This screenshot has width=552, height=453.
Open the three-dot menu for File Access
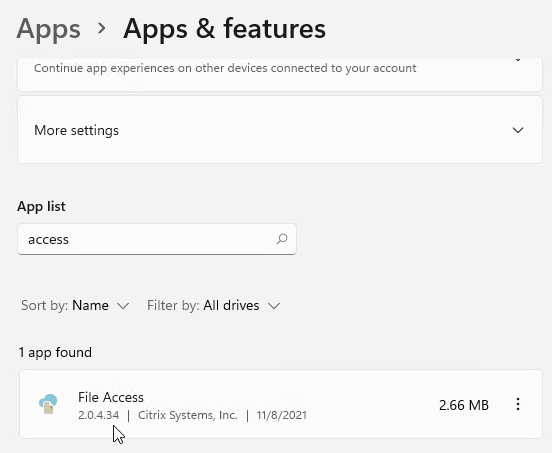(x=518, y=404)
